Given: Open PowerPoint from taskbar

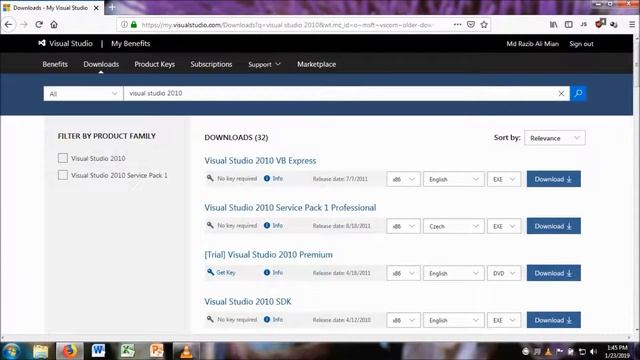Looking at the screenshot, I should [x=157, y=351].
